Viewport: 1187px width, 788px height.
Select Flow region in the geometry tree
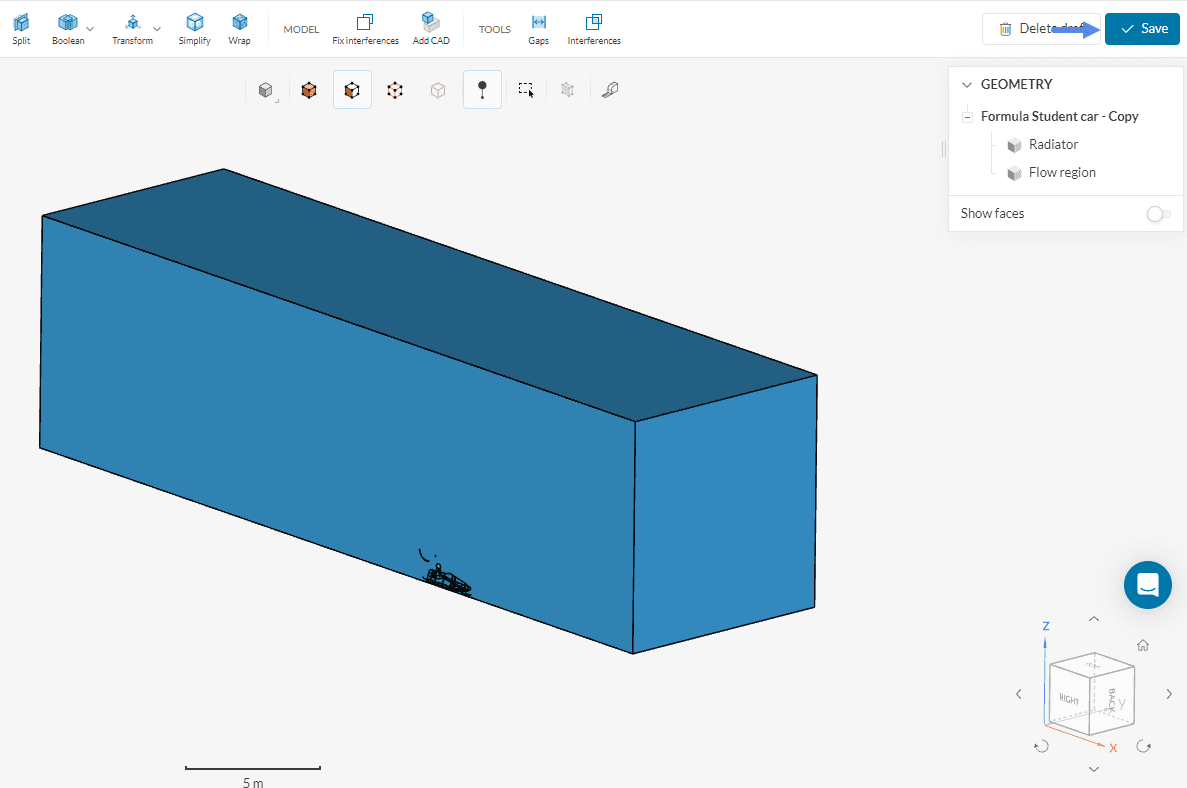click(x=1061, y=173)
